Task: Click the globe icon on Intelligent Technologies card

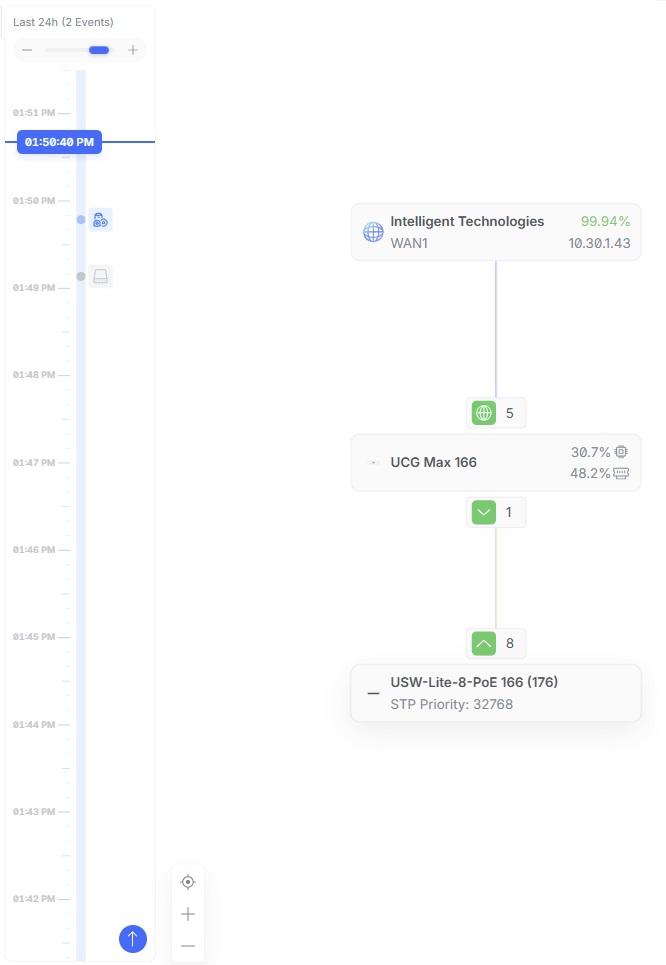Action: [373, 232]
